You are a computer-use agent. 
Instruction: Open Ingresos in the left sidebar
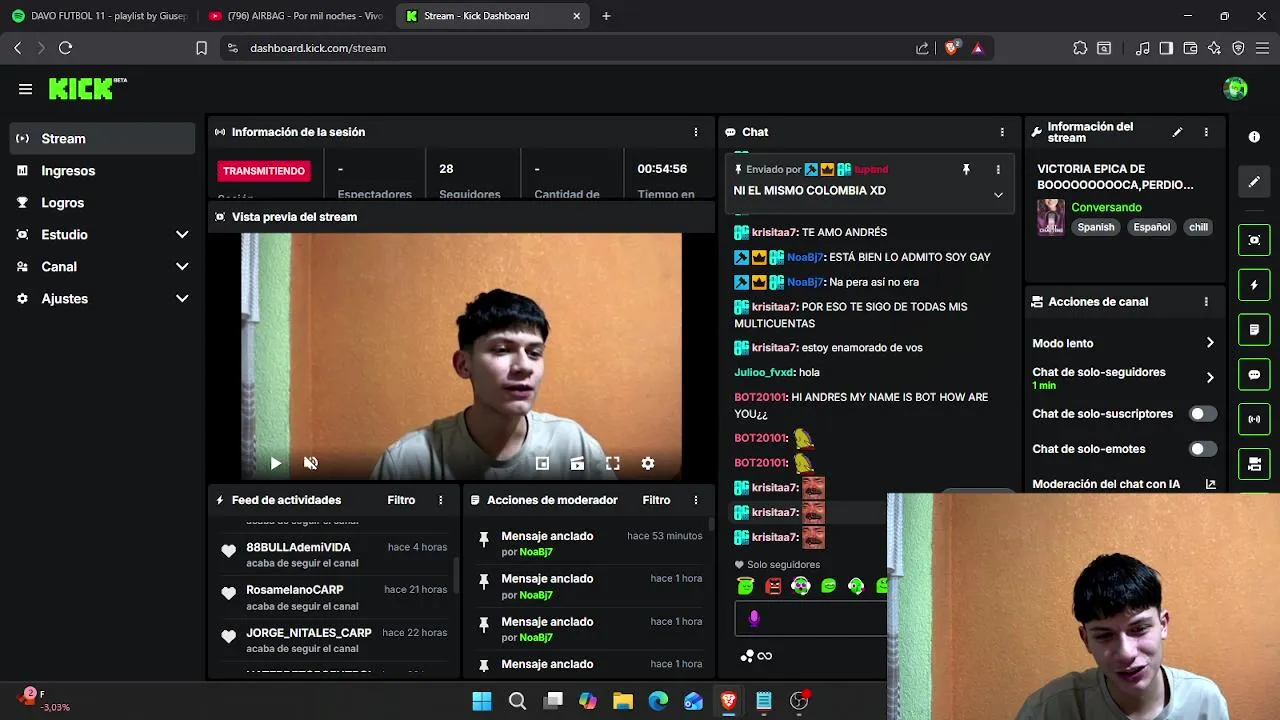102,171
